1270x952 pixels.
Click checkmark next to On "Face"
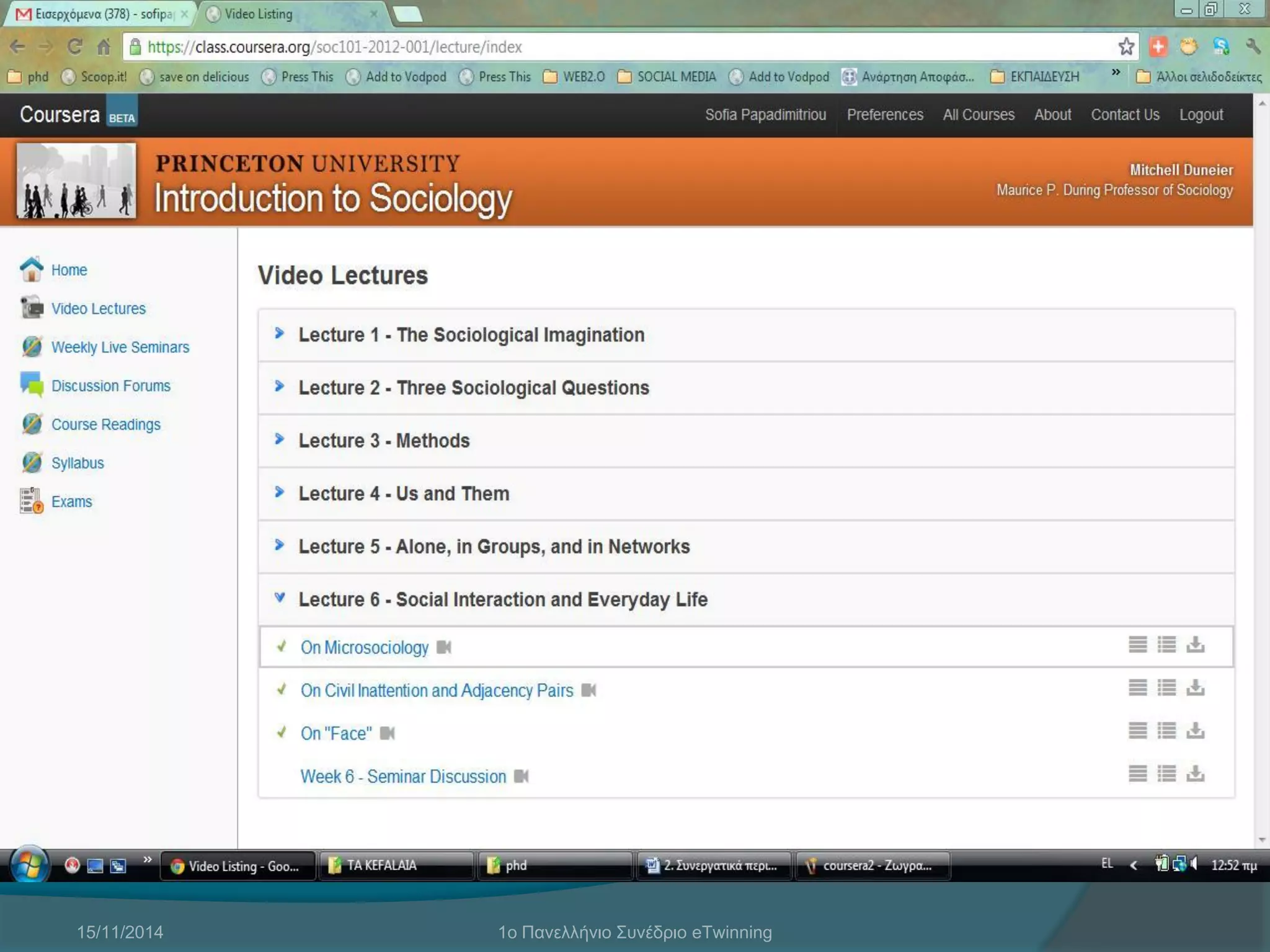pos(282,733)
